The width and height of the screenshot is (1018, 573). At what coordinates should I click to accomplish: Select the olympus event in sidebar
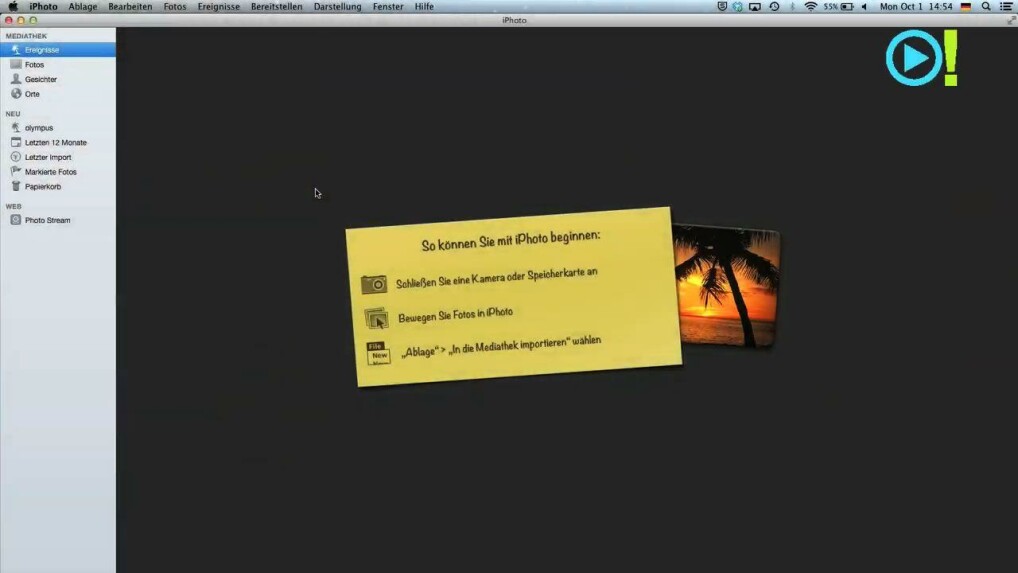(x=38, y=128)
